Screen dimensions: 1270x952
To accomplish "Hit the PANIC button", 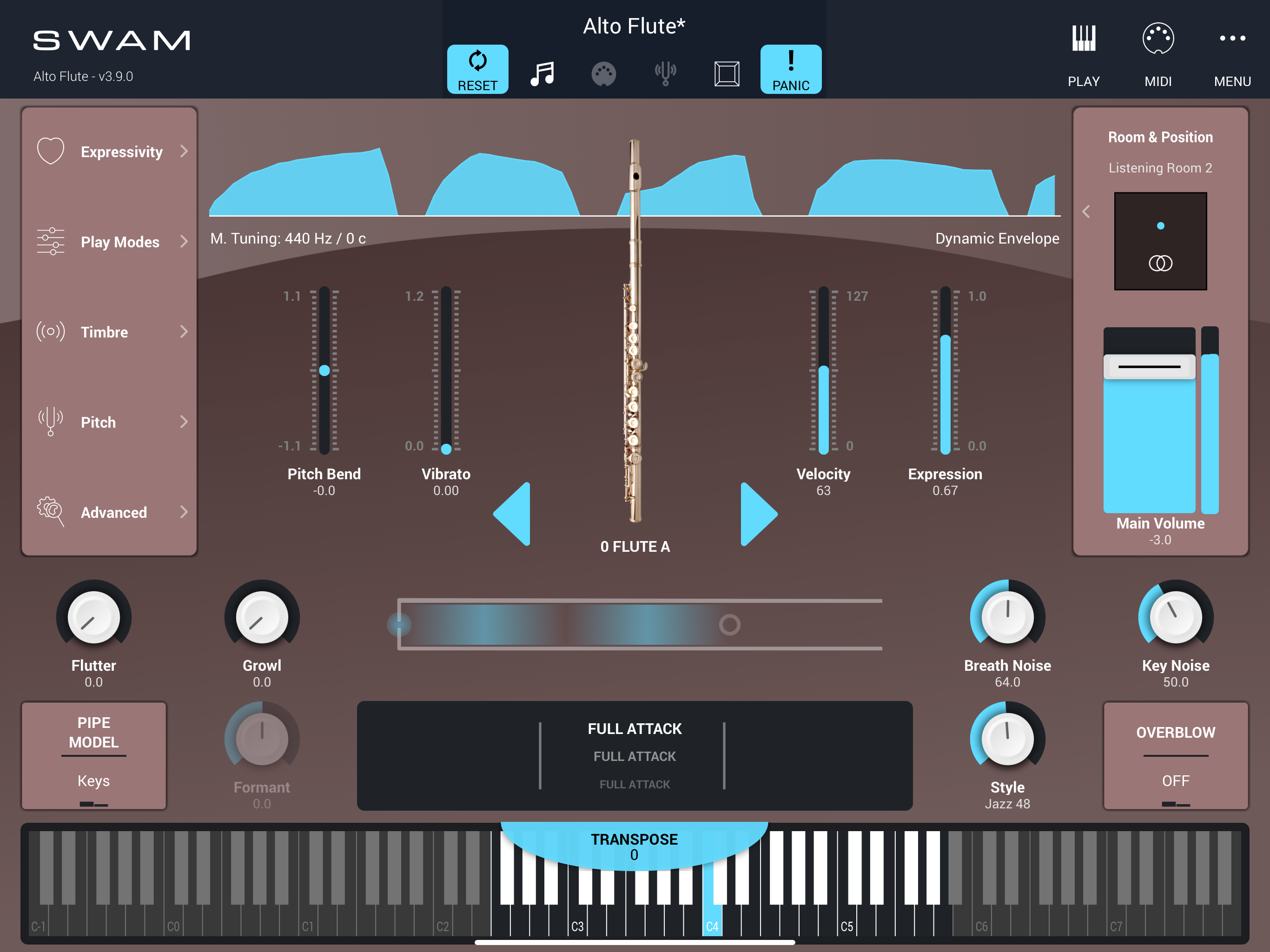I will tap(791, 69).
